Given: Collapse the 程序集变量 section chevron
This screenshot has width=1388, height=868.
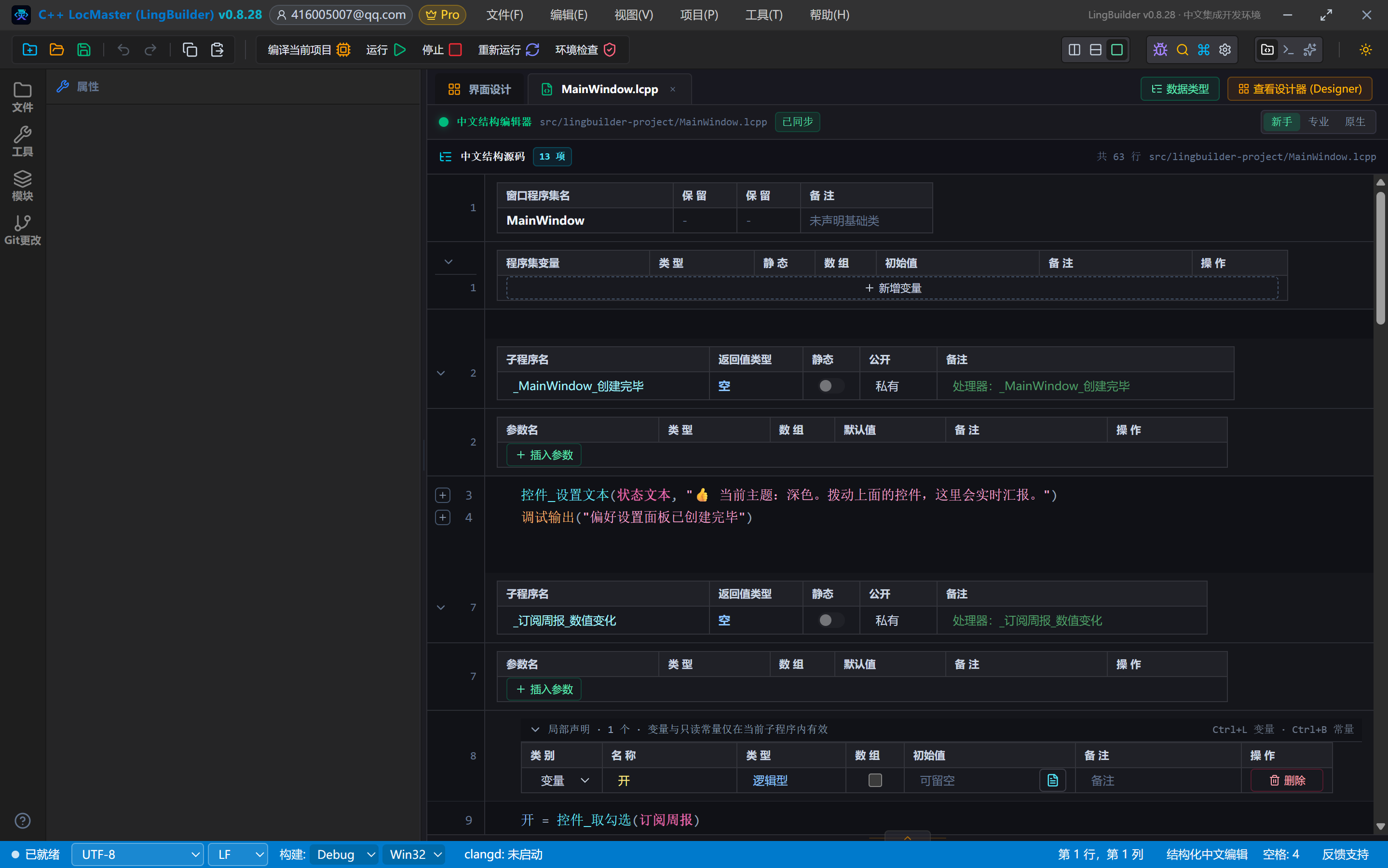Looking at the screenshot, I should [449, 262].
